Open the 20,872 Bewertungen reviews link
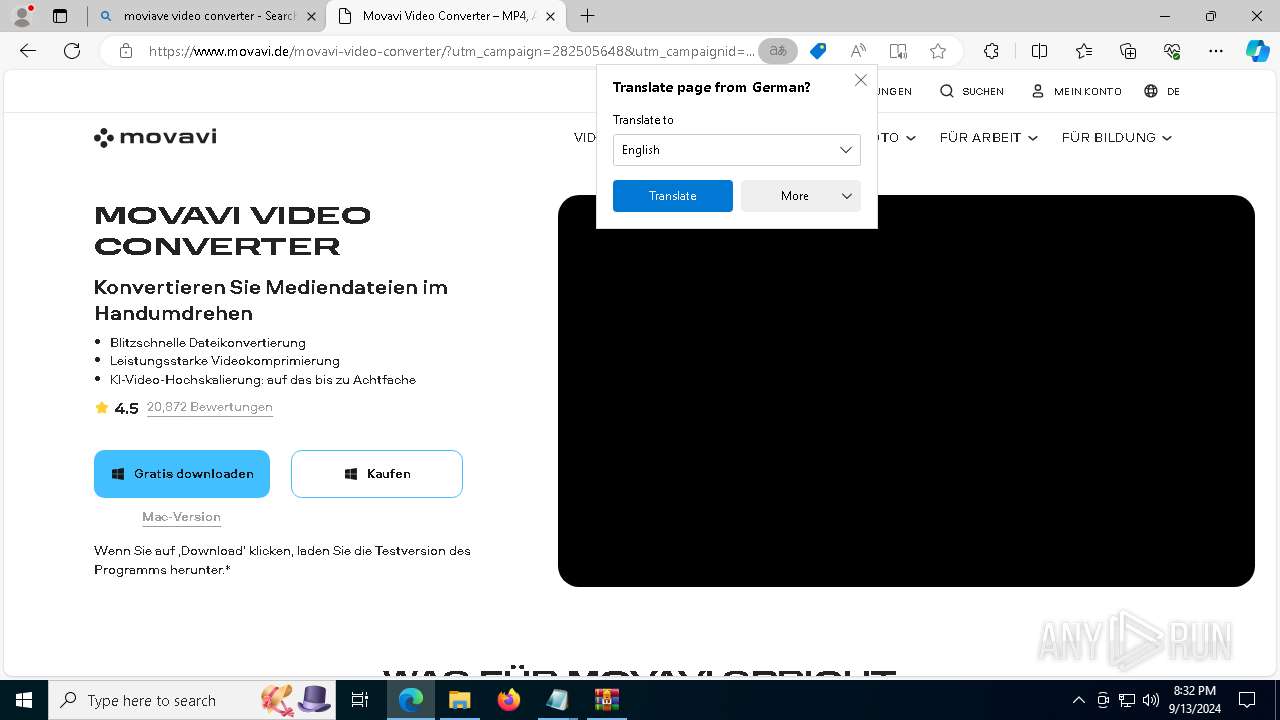Image resolution: width=1280 pixels, height=720 pixels. 210,407
